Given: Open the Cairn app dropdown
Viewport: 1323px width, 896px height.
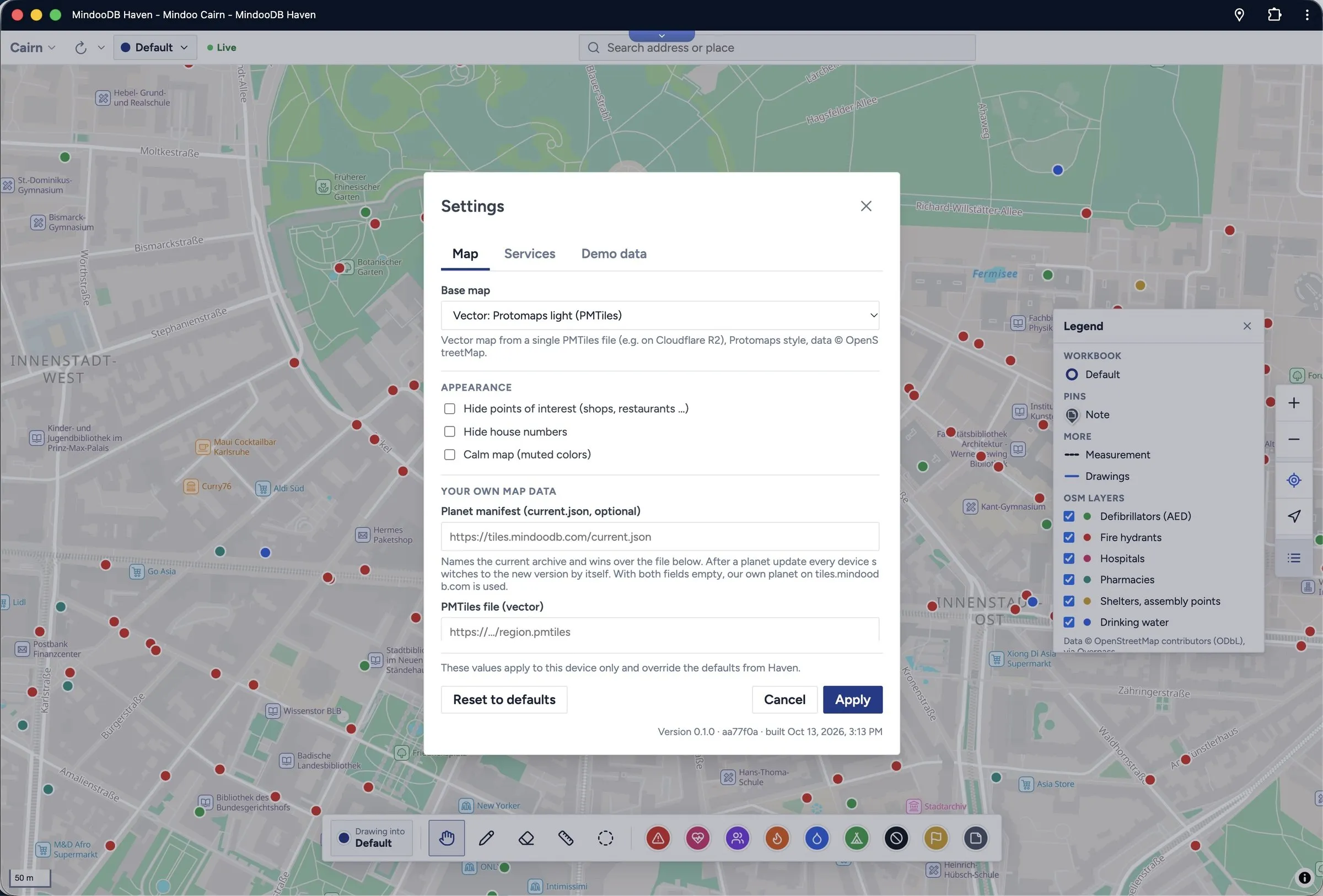Looking at the screenshot, I should (x=33, y=48).
